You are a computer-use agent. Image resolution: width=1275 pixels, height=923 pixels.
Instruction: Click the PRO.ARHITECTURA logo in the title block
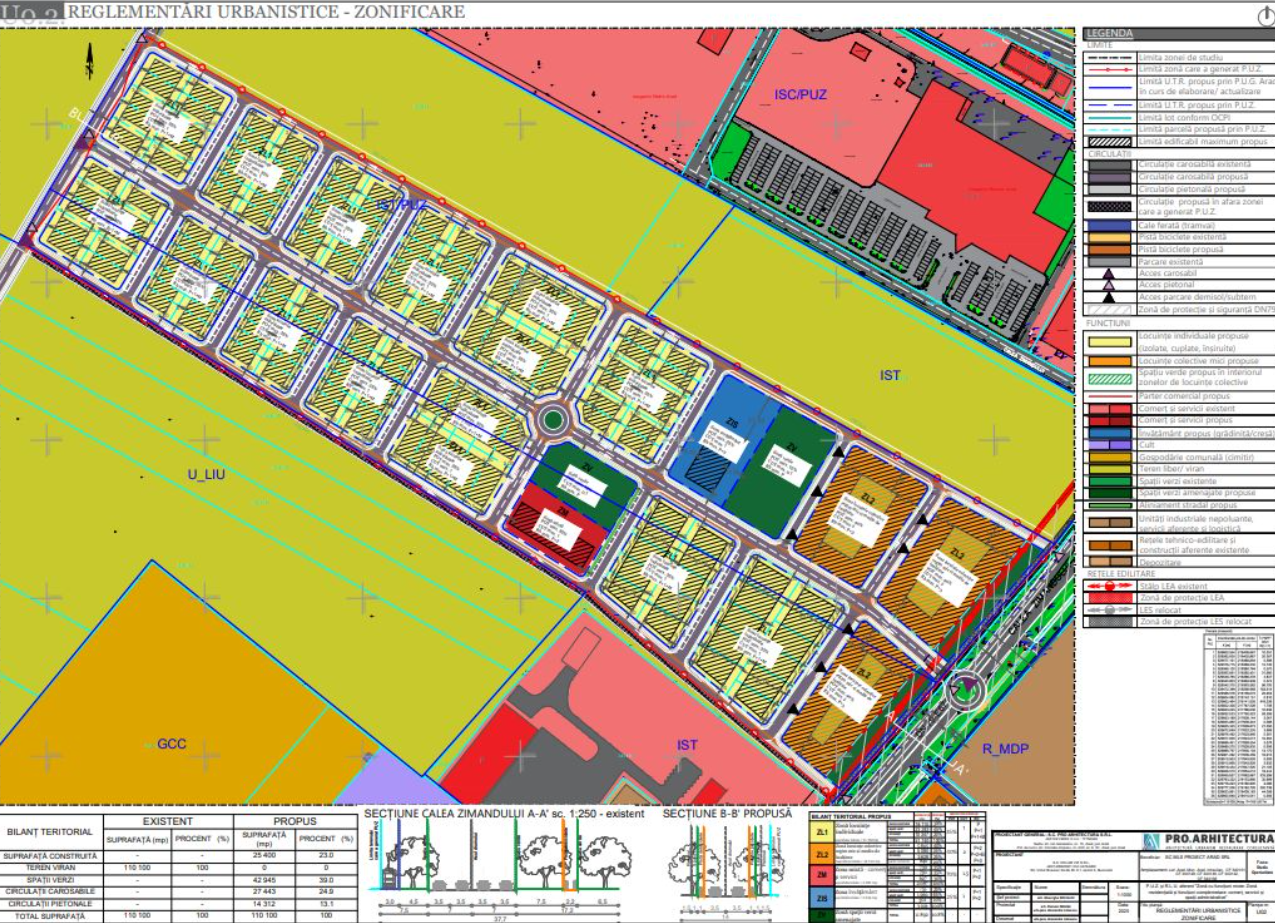point(1204,839)
